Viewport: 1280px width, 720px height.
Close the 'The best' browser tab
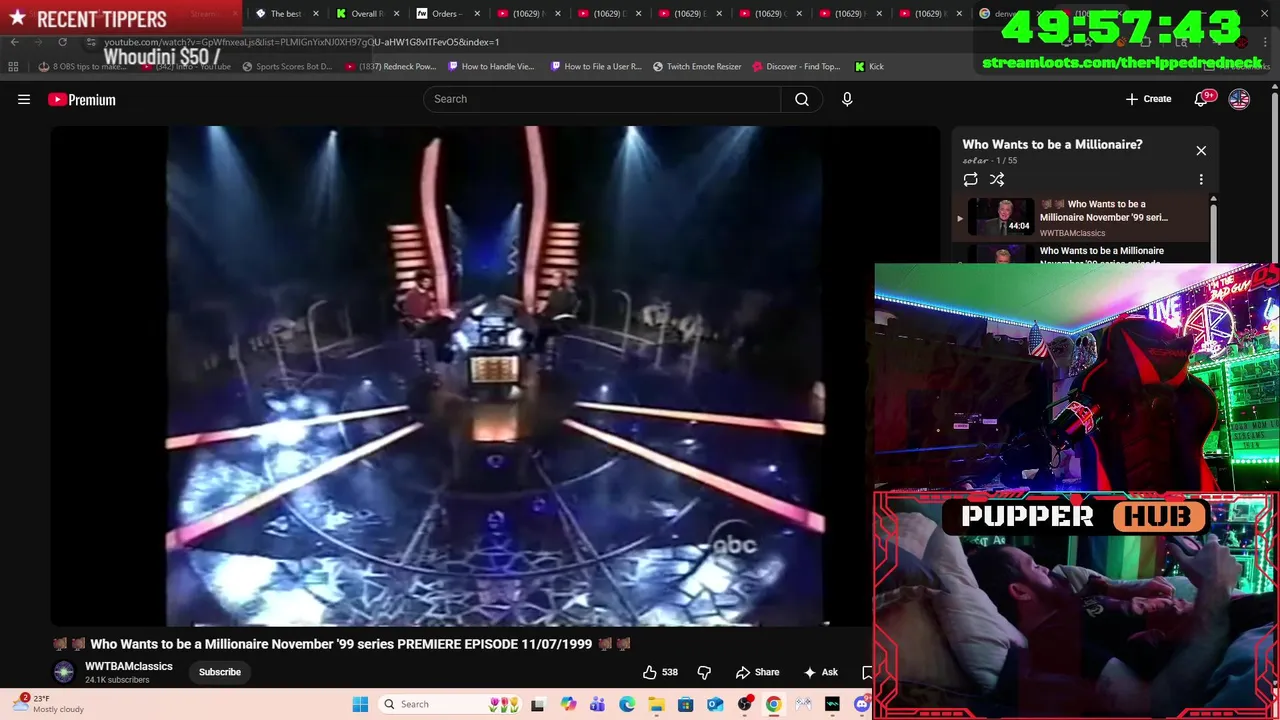(x=316, y=14)
